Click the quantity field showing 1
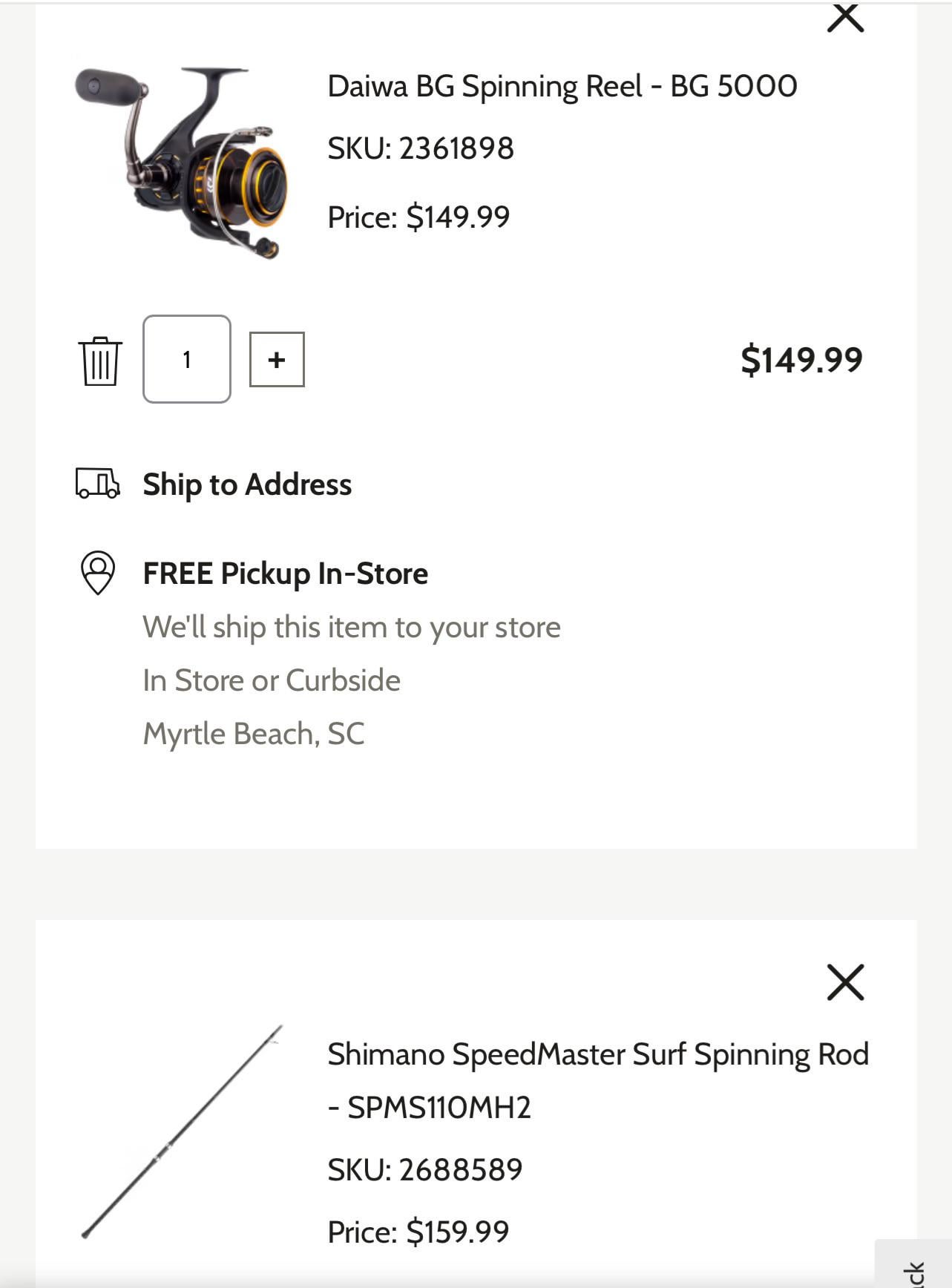The height and width of the screenshot is (1288, 952). click(x=187, y=360)
